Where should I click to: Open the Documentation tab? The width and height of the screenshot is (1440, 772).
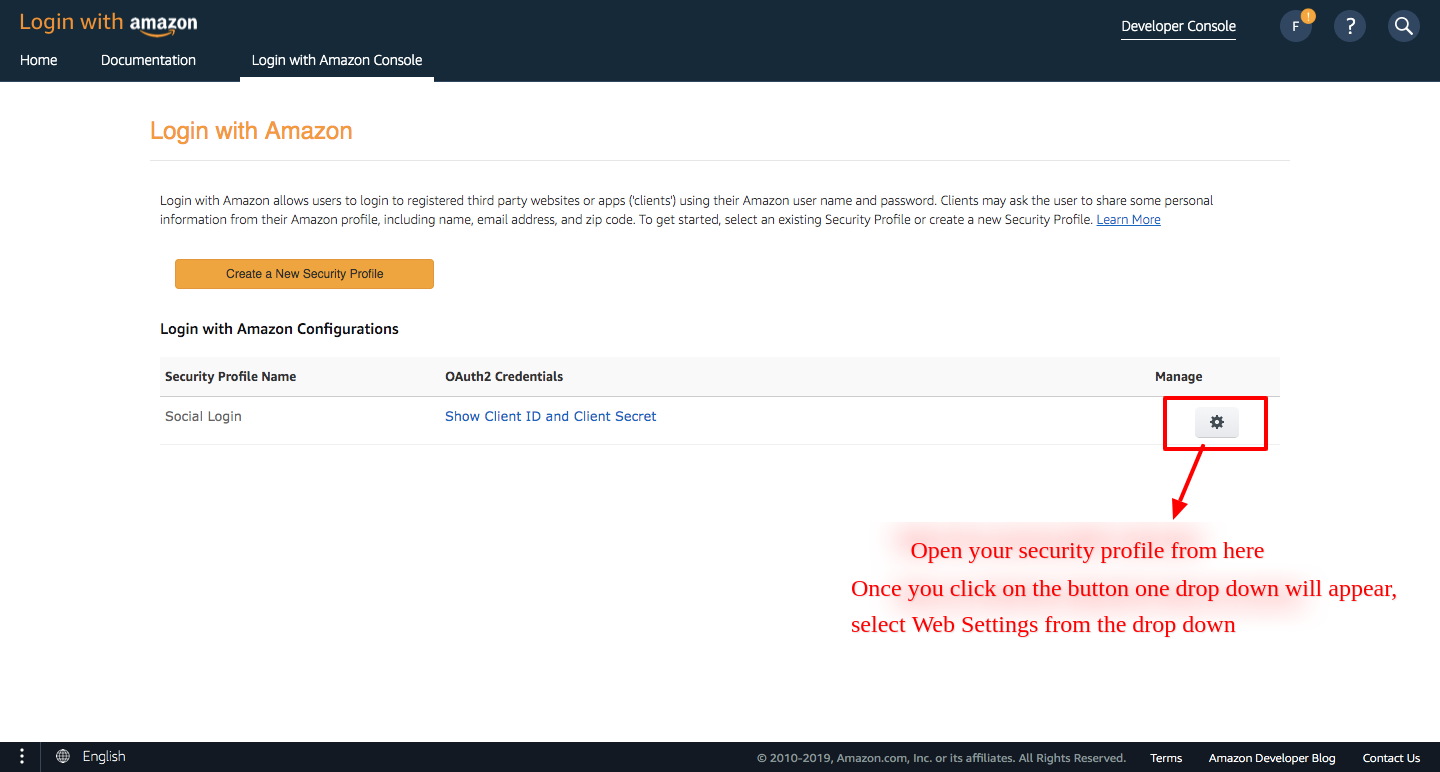[148, 60]
